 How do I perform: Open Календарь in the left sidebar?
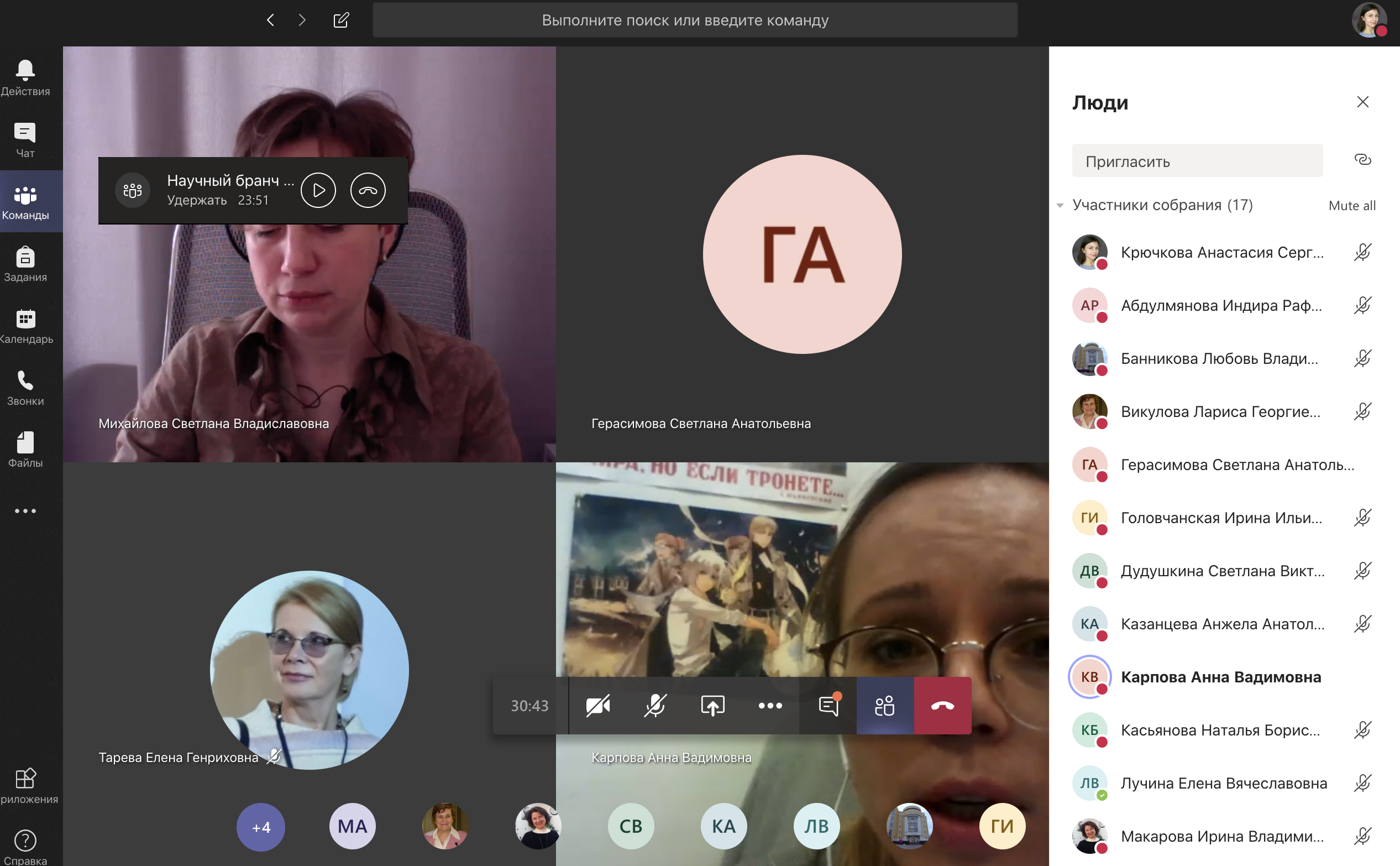(26, 326)
